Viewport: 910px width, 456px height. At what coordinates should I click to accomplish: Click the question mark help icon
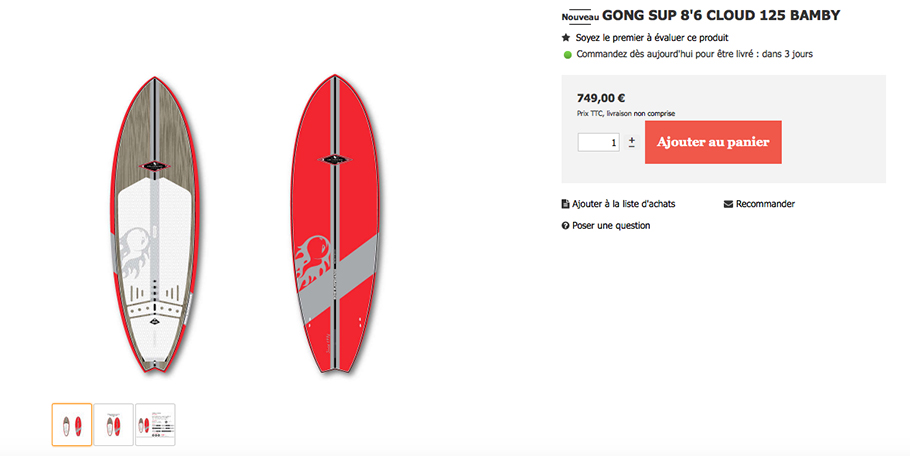565,226
